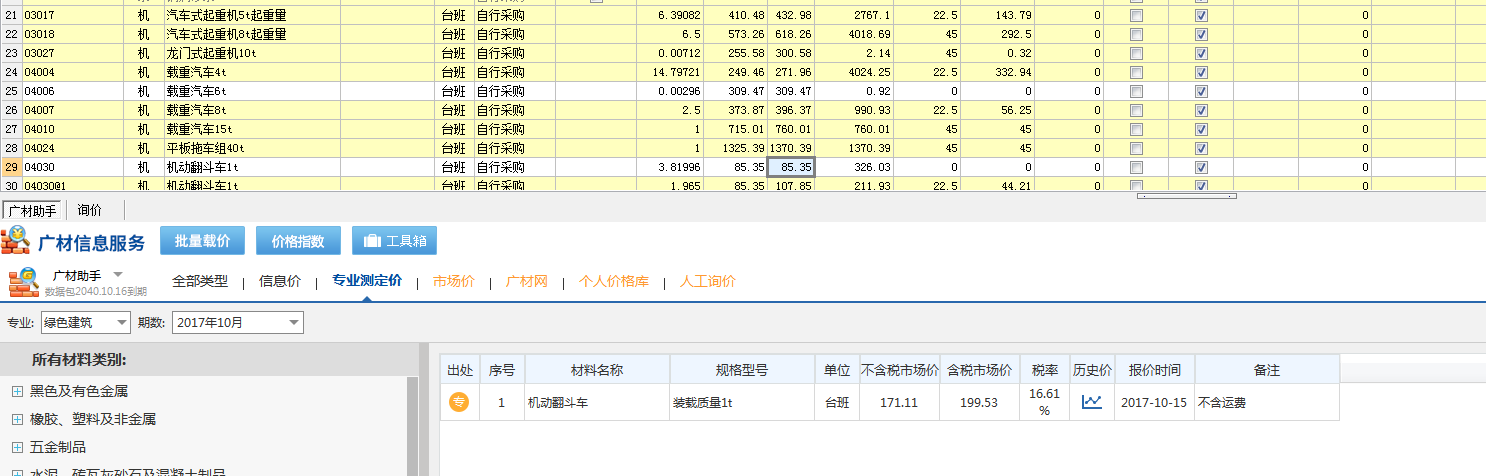This screenshot has width=1486, height=476.
Task: Select the 专业测定价 tab
Action: click(x=367, y=281)
